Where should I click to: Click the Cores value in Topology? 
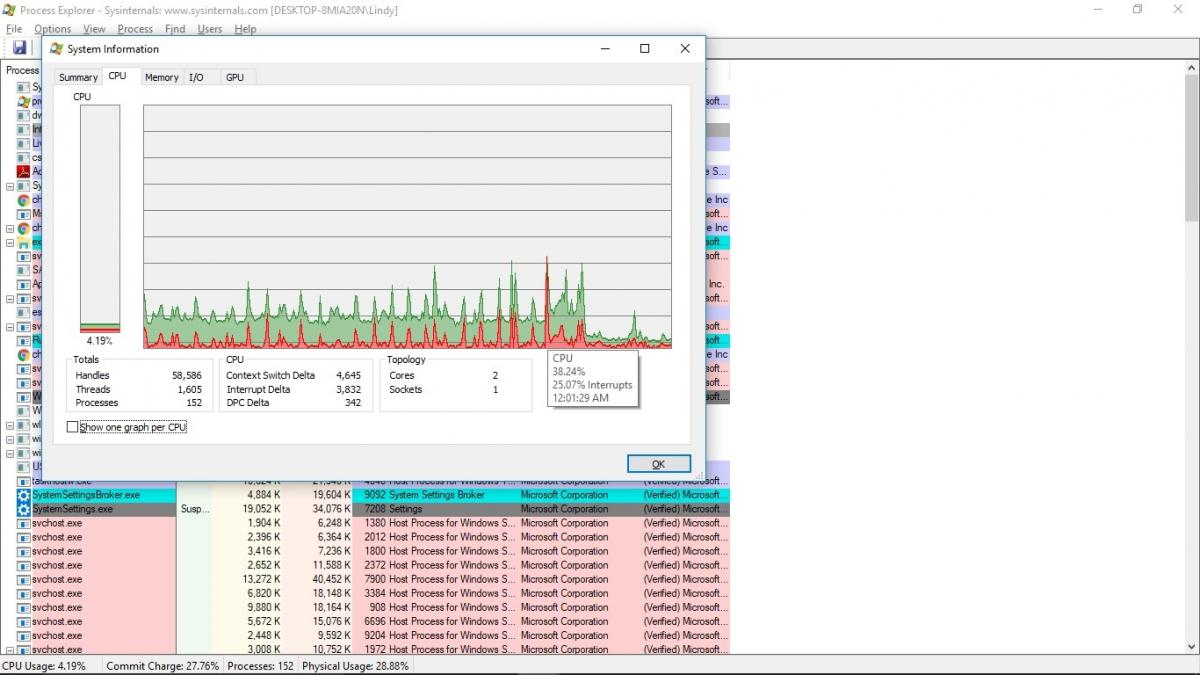495,376
